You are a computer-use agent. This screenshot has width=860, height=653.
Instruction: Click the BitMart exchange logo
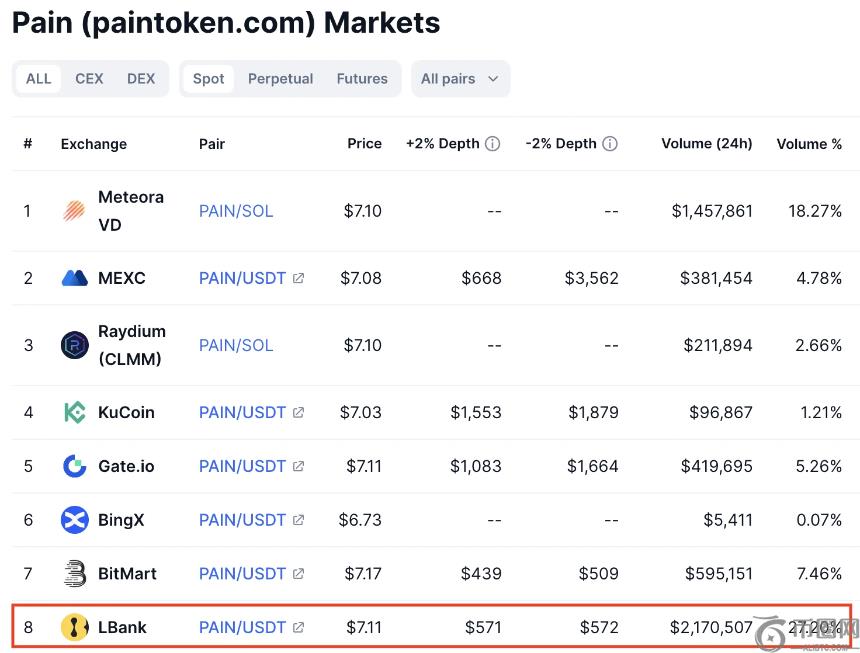(75, 574)
